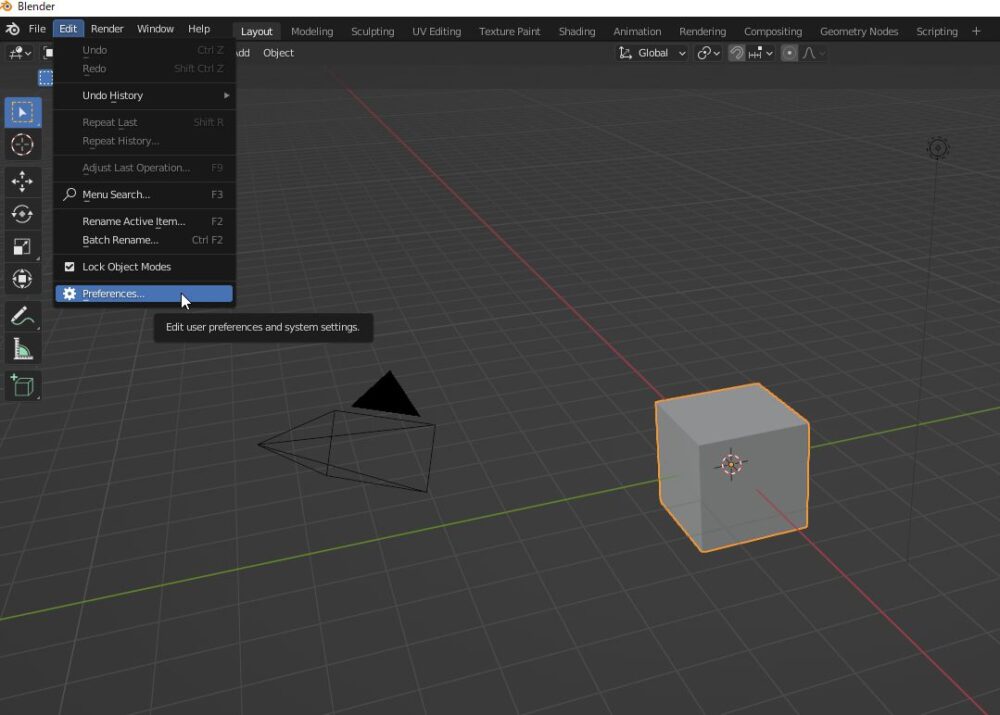Toggle snapping magnet icon
The image size is (1000, 715).
tap(736, 53)
